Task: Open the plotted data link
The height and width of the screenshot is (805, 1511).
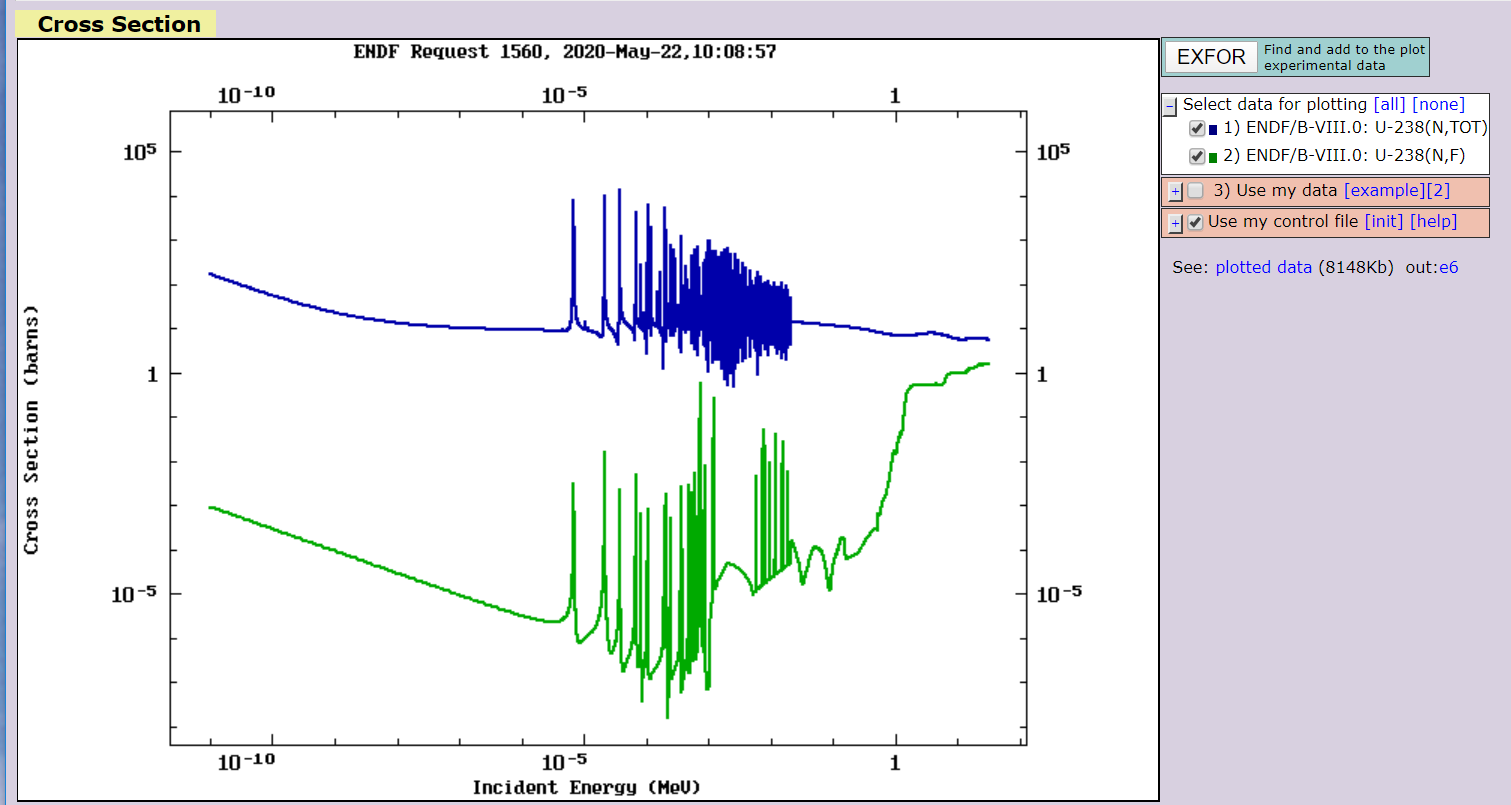Action: coord(1264,267)
